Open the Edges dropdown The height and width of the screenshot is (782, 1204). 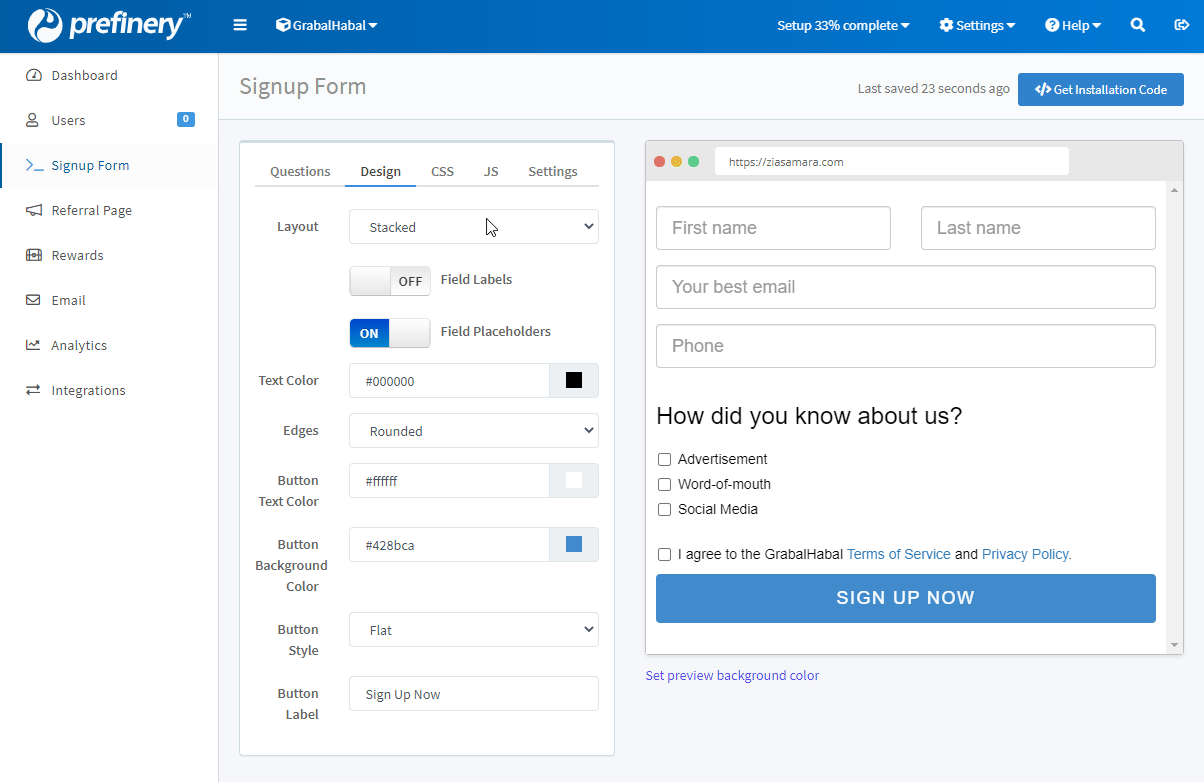point(473,430)
